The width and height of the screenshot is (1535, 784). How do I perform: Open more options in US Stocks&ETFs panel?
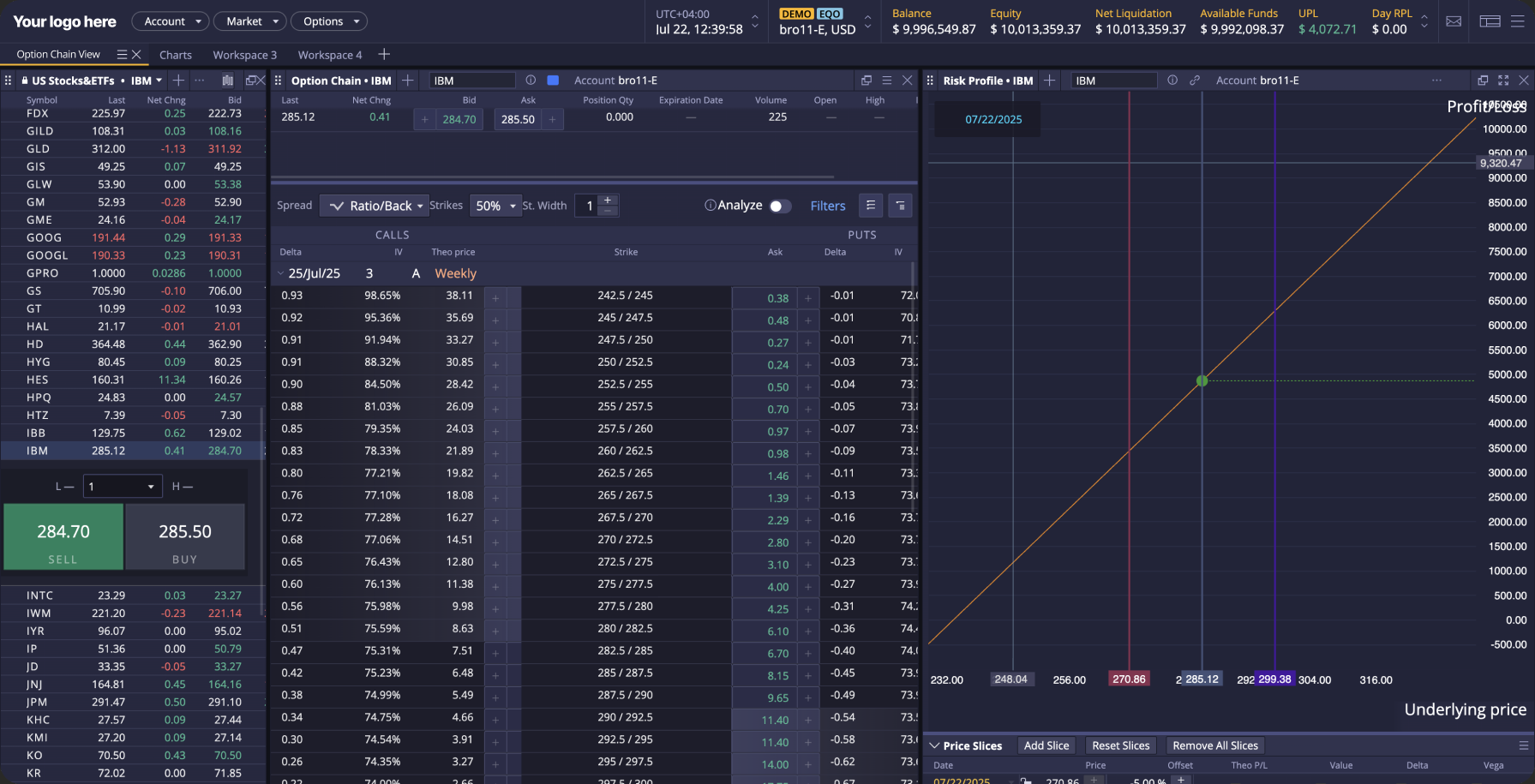[200, 80]
